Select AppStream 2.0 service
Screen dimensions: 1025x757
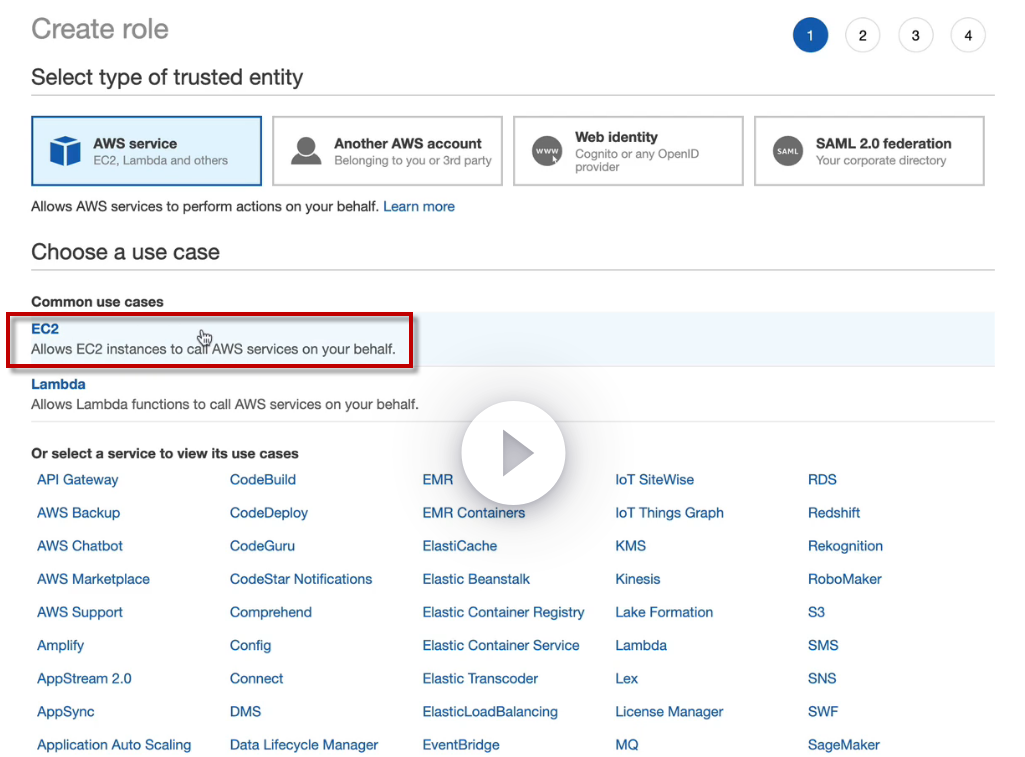(x=84, y=679)
